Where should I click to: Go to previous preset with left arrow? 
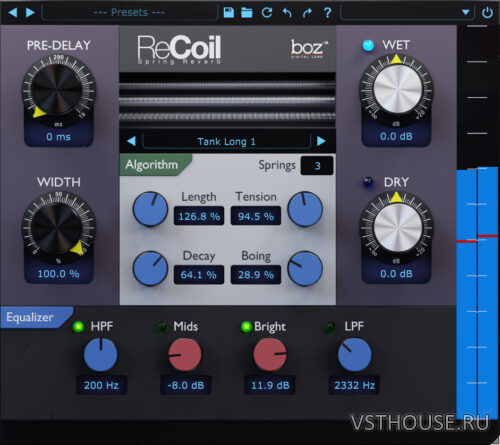pyautogui.click(x=13, y=13)
